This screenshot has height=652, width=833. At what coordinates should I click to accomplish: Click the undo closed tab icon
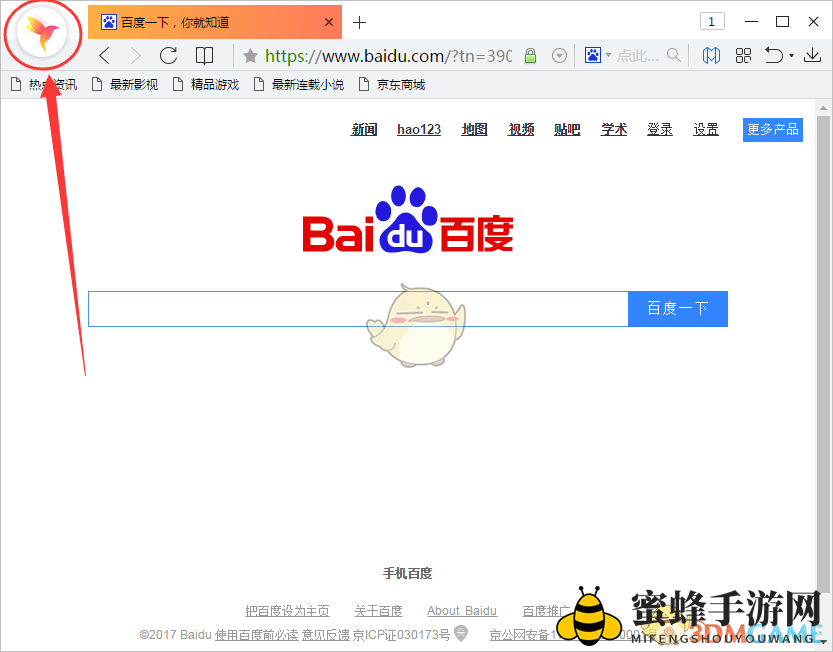(x=774, y=55)
